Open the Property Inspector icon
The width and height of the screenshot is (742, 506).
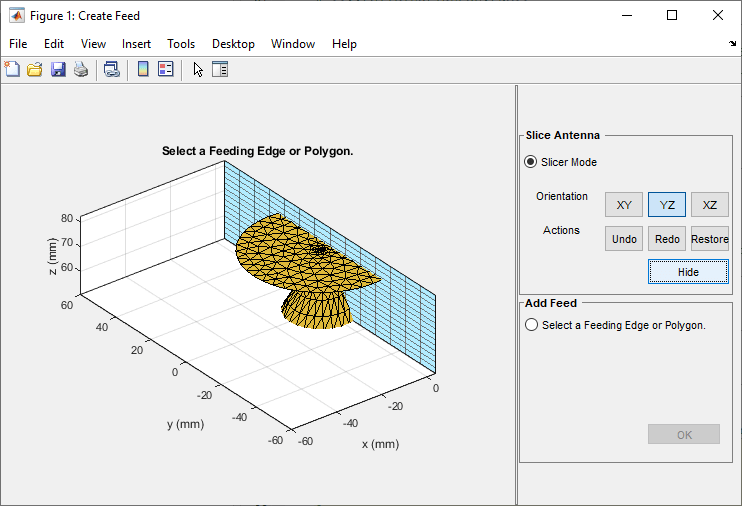(x=220, y=69)
